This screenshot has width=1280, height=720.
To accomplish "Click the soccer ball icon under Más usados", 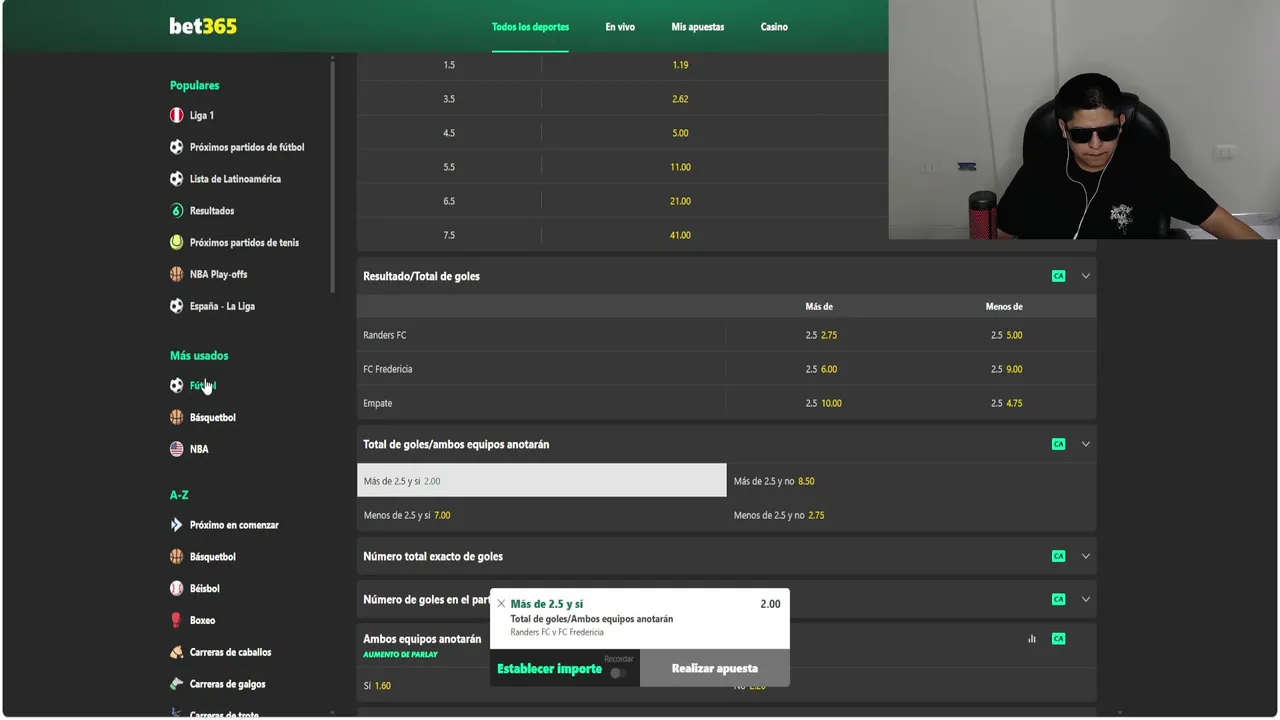I will (177, 386).
